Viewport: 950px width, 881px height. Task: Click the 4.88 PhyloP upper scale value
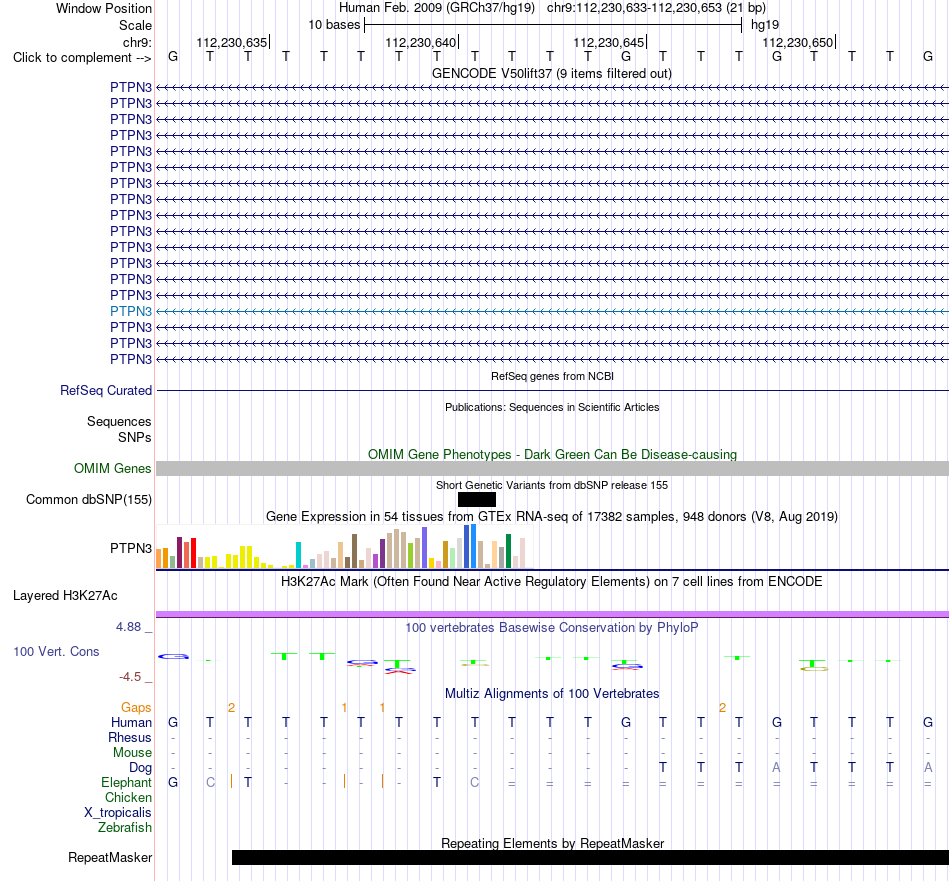pos(128,627)
